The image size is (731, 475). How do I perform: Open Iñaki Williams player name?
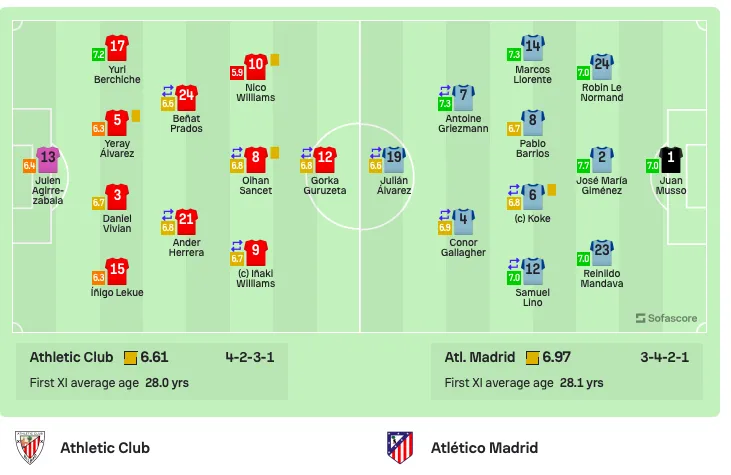tap(255, 278)
